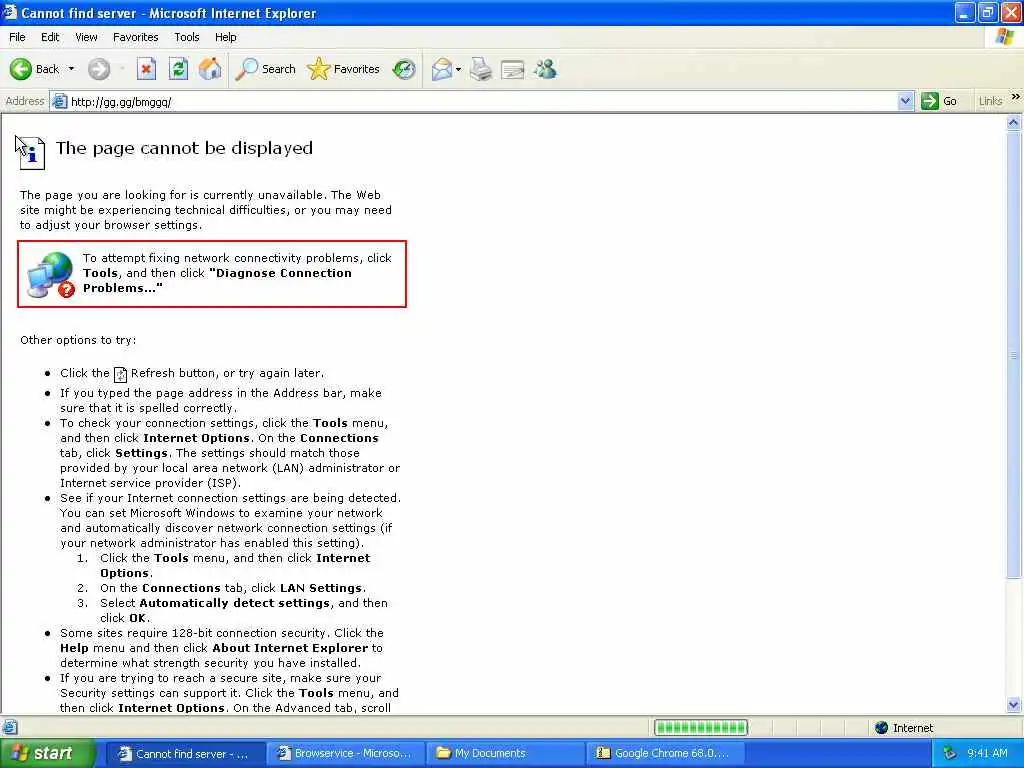The height and width of the screenshot is (768, 1024).
Task: Click the Messenger people icon
Action: pyautogui.click(x=545, y=69)
